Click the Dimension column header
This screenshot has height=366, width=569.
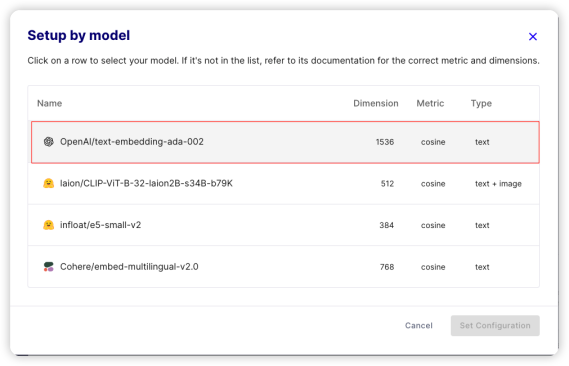tap(376, 103)
